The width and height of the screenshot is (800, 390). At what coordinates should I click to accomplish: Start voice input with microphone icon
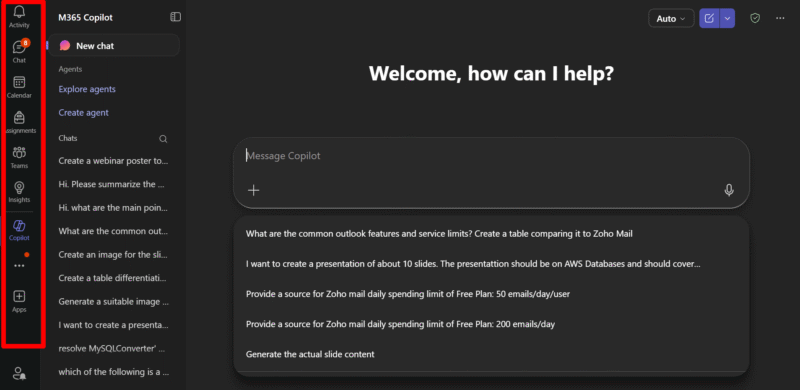pos(729,190)
